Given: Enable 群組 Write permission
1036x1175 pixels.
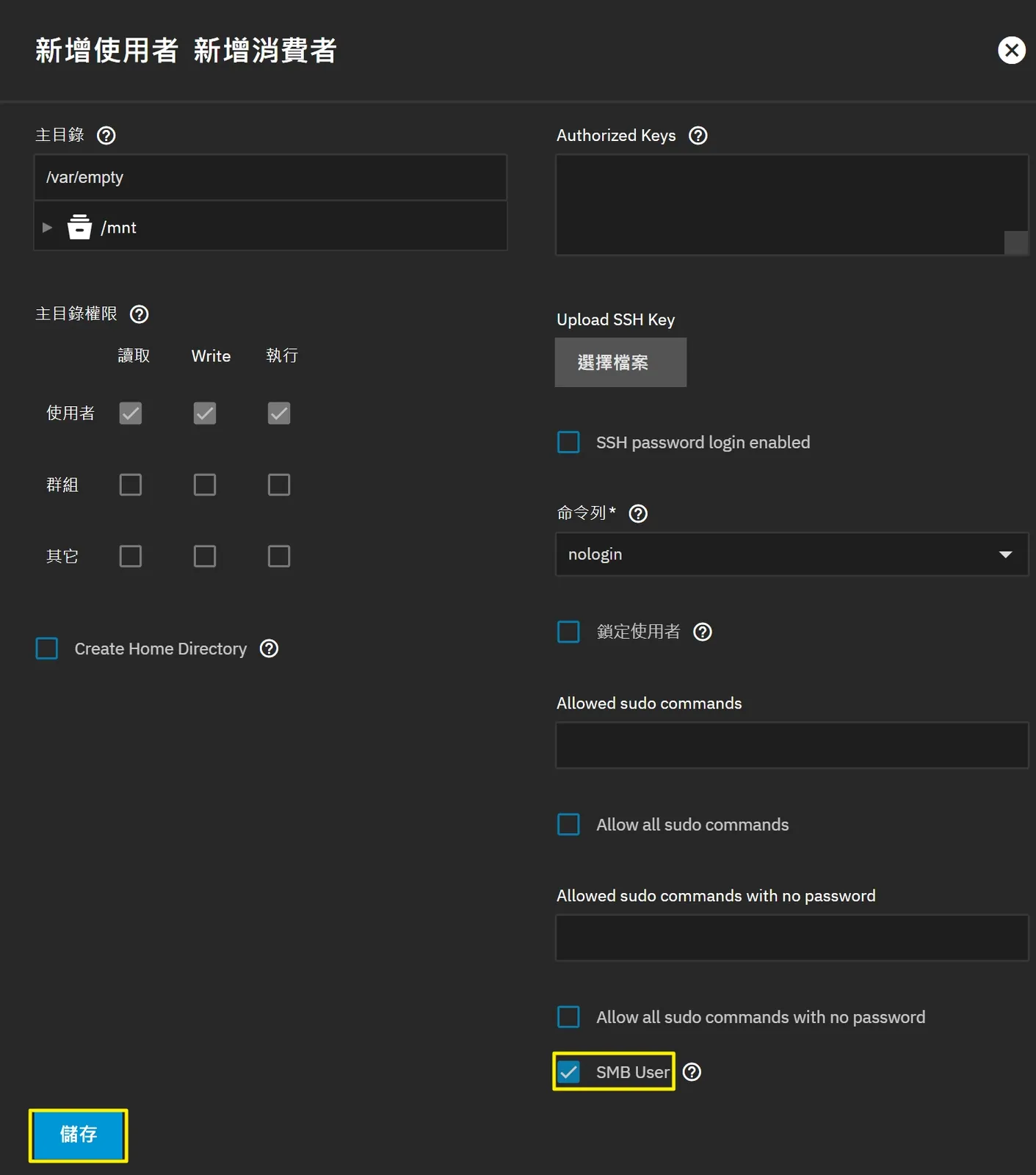Looking at the screenshot, I should [x=205, y=485].
